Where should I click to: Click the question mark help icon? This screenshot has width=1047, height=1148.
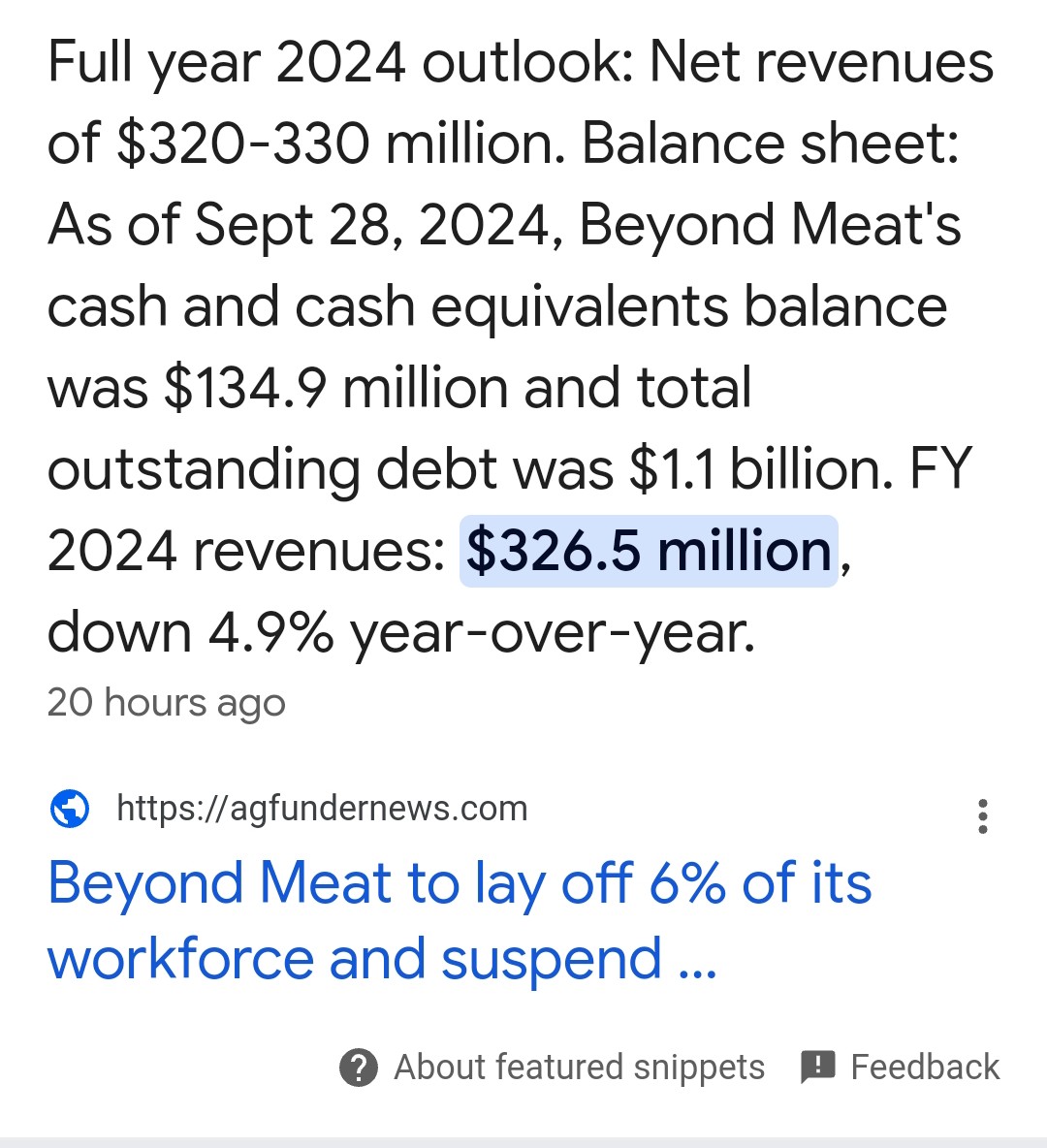coord(359,1067)
